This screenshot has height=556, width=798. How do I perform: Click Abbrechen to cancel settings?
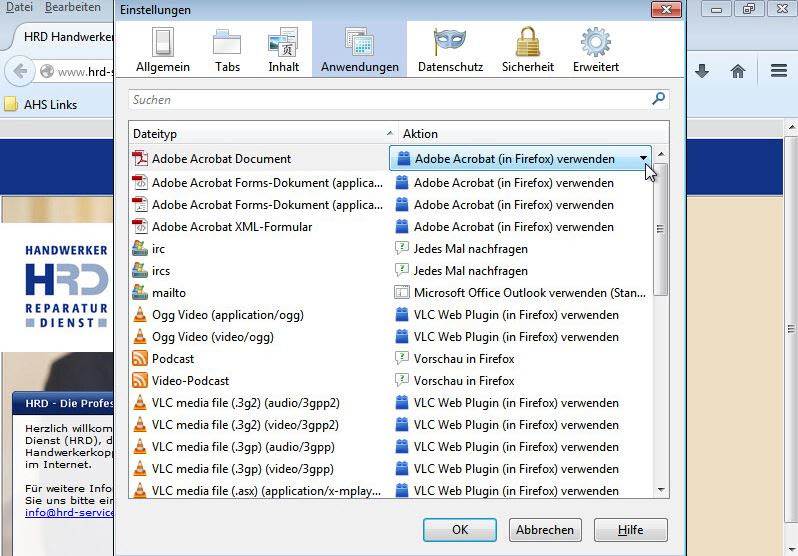(x=545, y=530)
